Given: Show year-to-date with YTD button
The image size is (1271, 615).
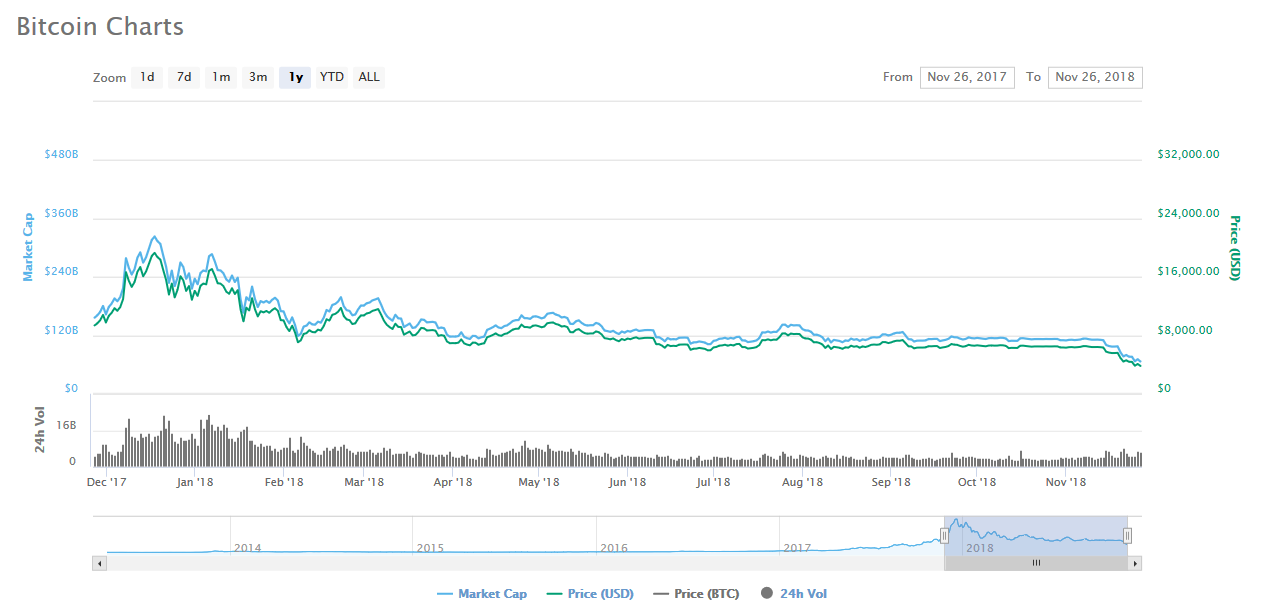Looking at the screenshot, I should (332, 77).
